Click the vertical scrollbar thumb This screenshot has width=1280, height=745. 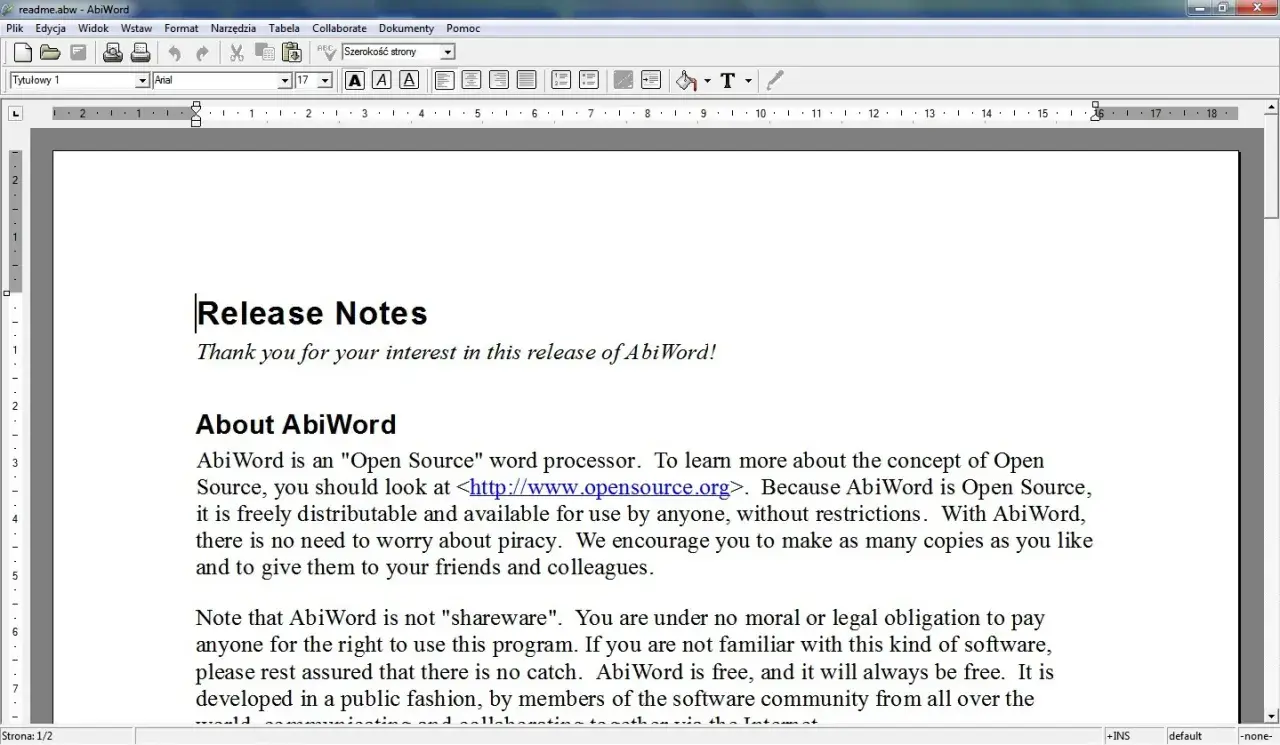[1271, 165]
